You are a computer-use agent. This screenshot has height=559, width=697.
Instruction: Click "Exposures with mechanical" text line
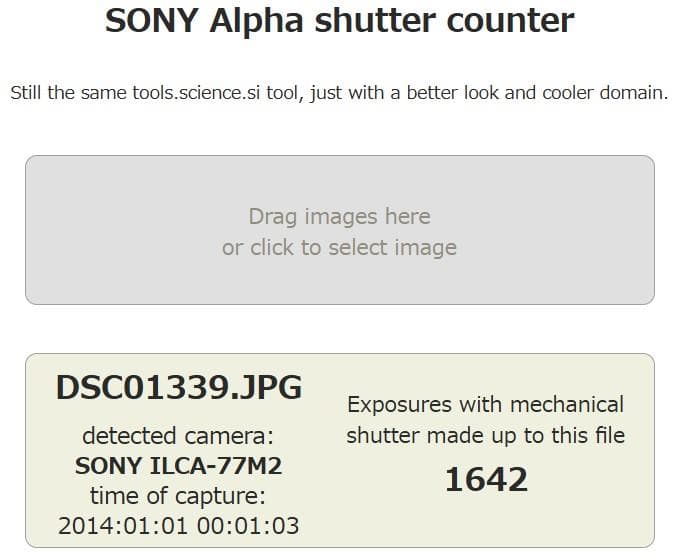pyautogui.click(x=485, y=405)
